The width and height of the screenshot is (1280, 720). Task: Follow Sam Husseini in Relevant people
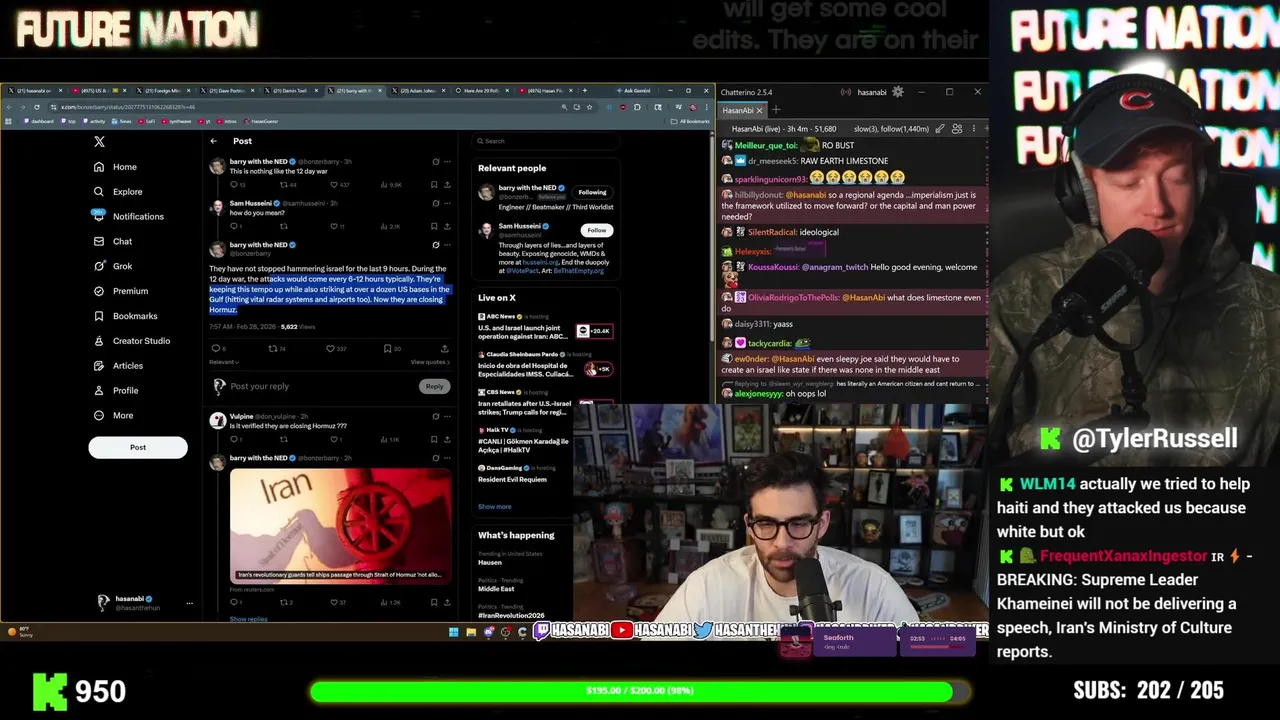coord(596,230)
